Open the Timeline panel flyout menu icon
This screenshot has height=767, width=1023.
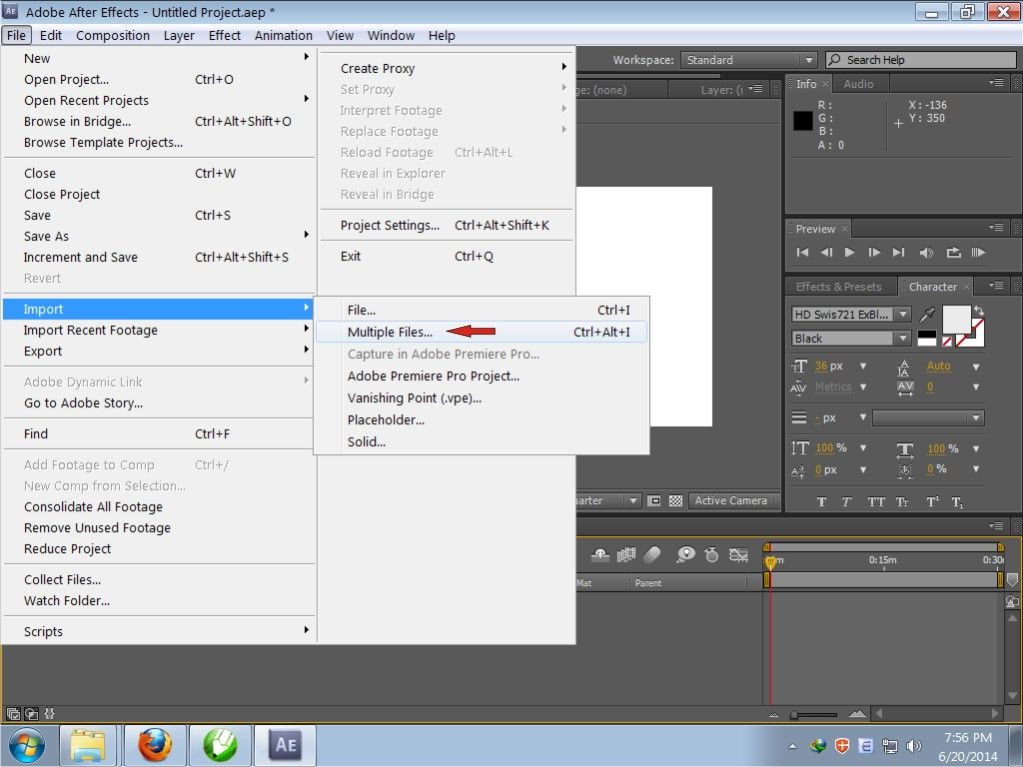pyautogui.click(x=996, y=526)
